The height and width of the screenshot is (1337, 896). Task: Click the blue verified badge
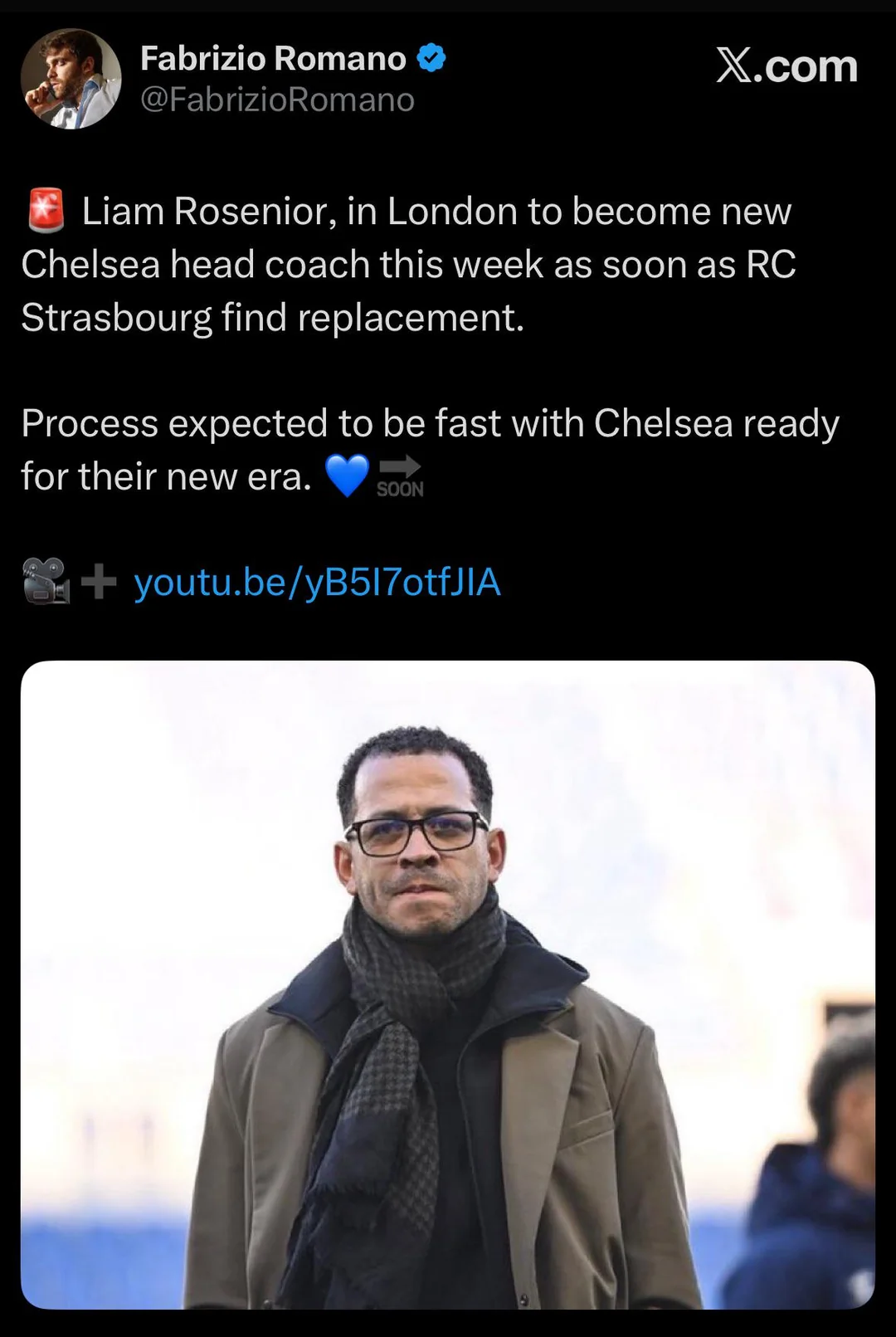coord(431,58)
